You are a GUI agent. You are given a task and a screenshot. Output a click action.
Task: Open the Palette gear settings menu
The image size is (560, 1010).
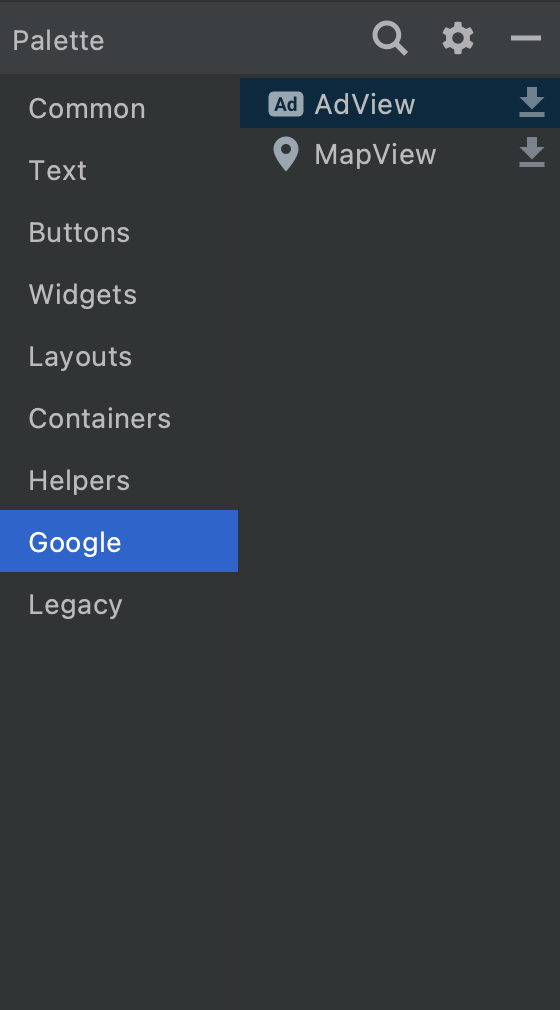point(458,39)
